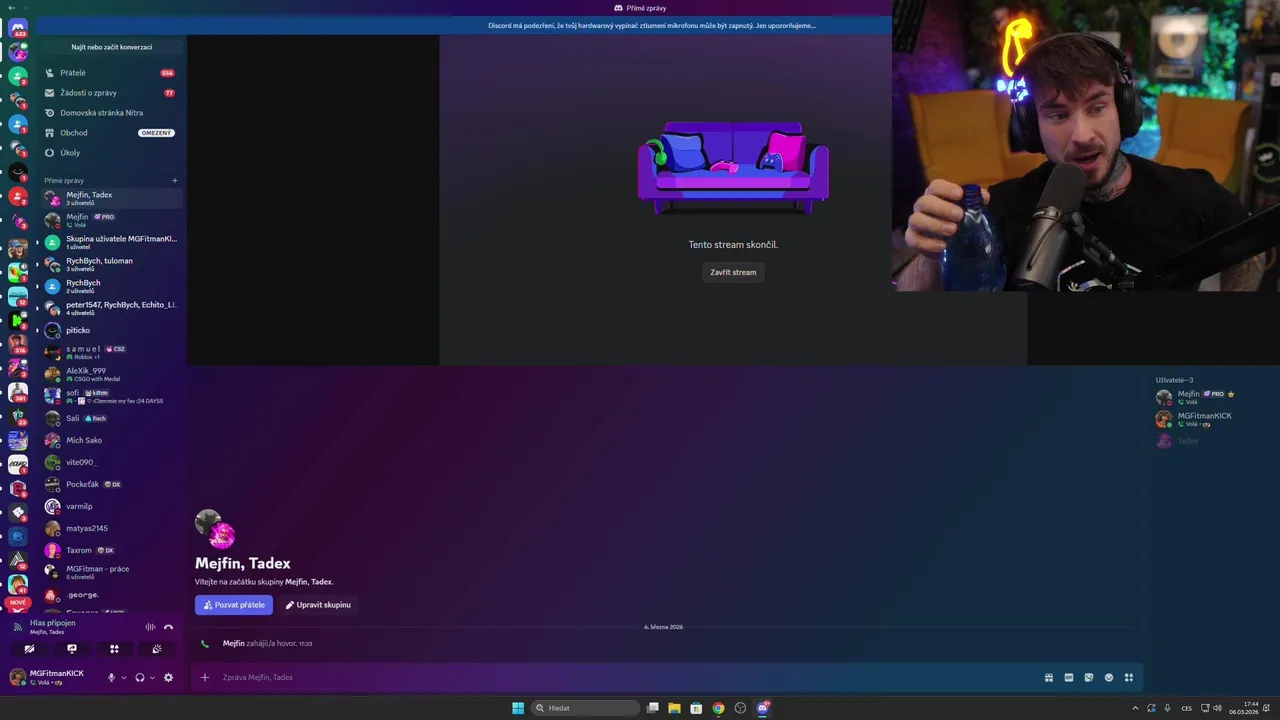The height and width of the screenshot is (720, 1280).
Task: Disconnect from the voice call
Action: (168, 627)
